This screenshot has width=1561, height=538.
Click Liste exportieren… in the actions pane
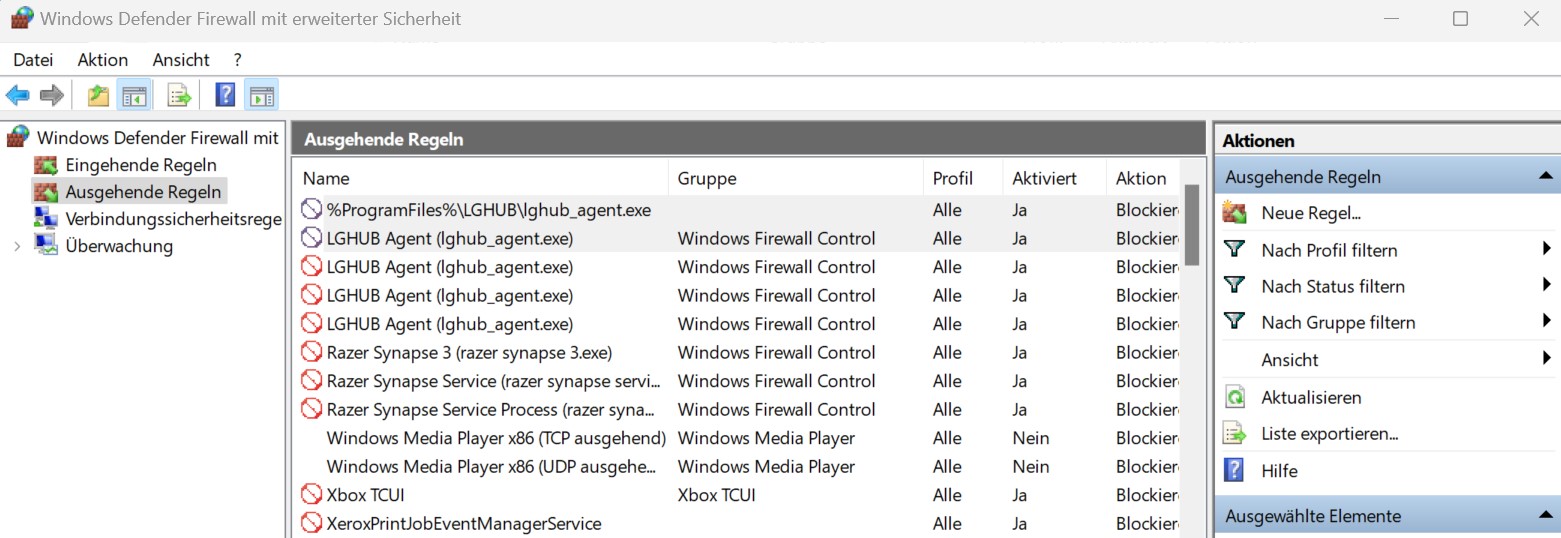coord(1329,434)
